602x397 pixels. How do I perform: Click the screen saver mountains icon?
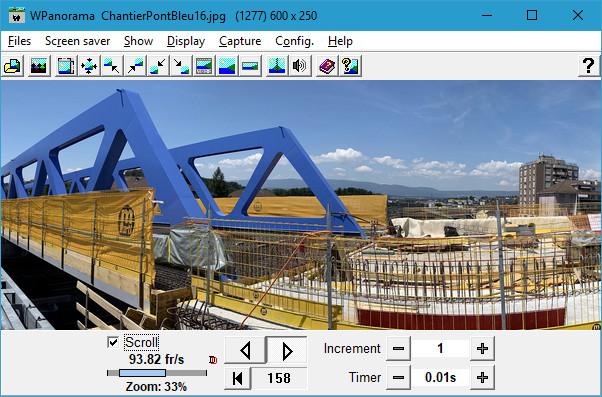click(39, 66)
